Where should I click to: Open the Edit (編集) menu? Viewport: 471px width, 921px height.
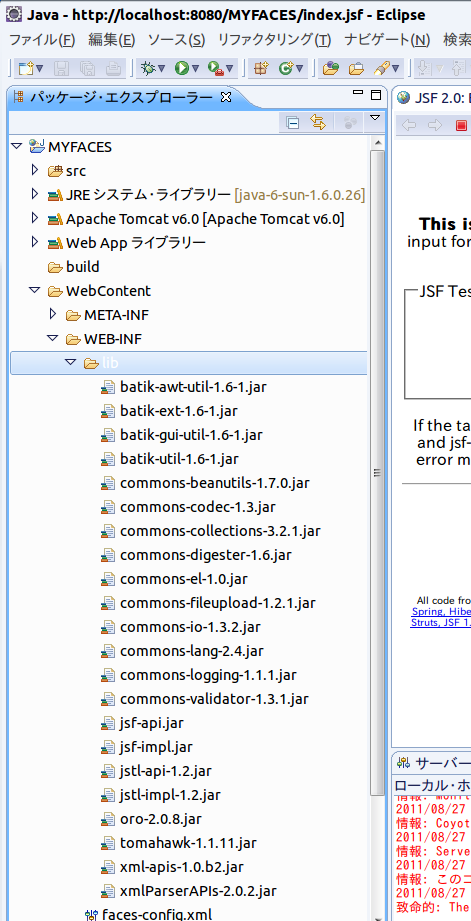click(x=112, y=40)
